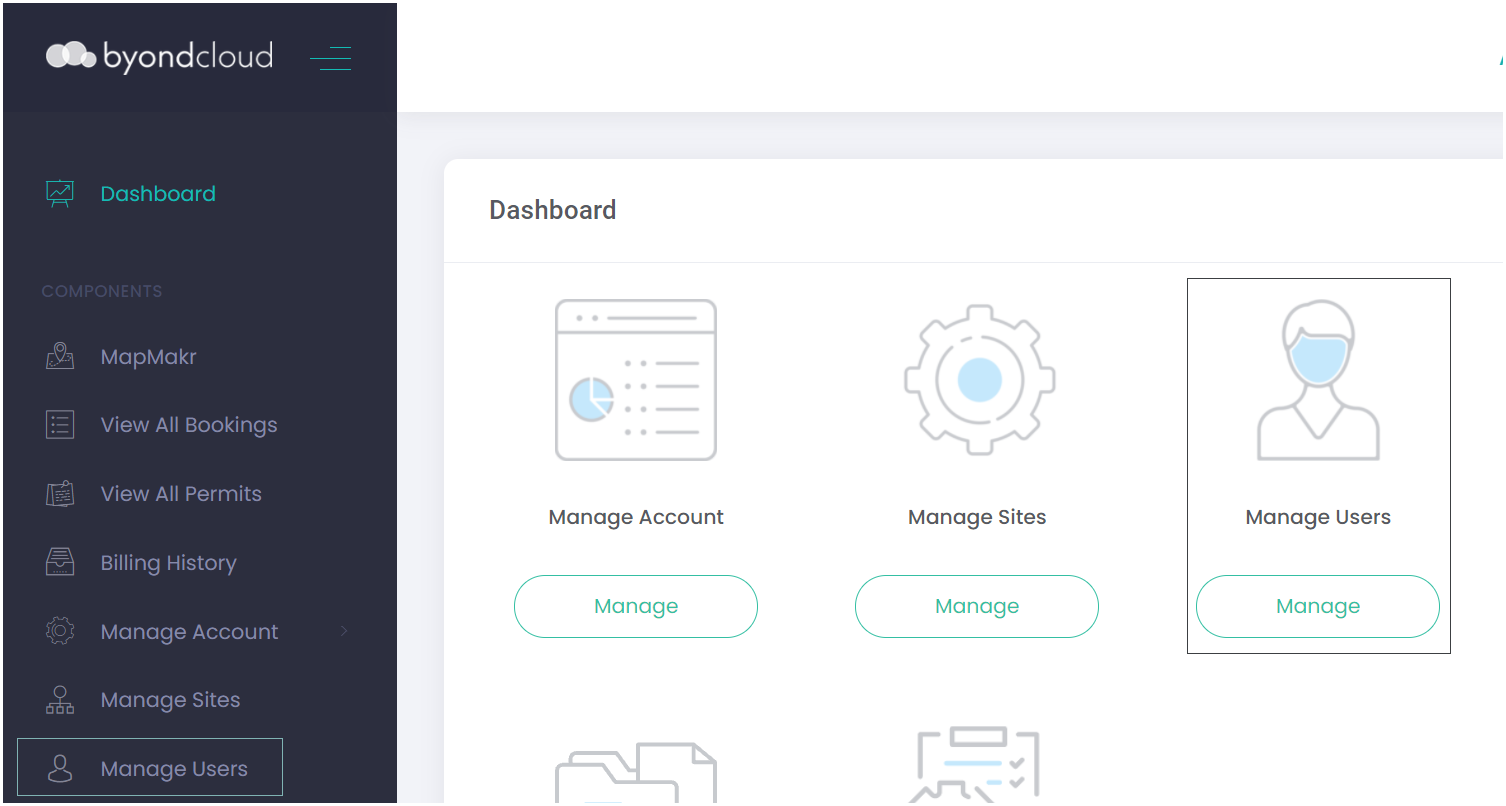1506x806 pixels.
Task: Toggle the sidebar hamburger menu
Action: click(331, 58)
